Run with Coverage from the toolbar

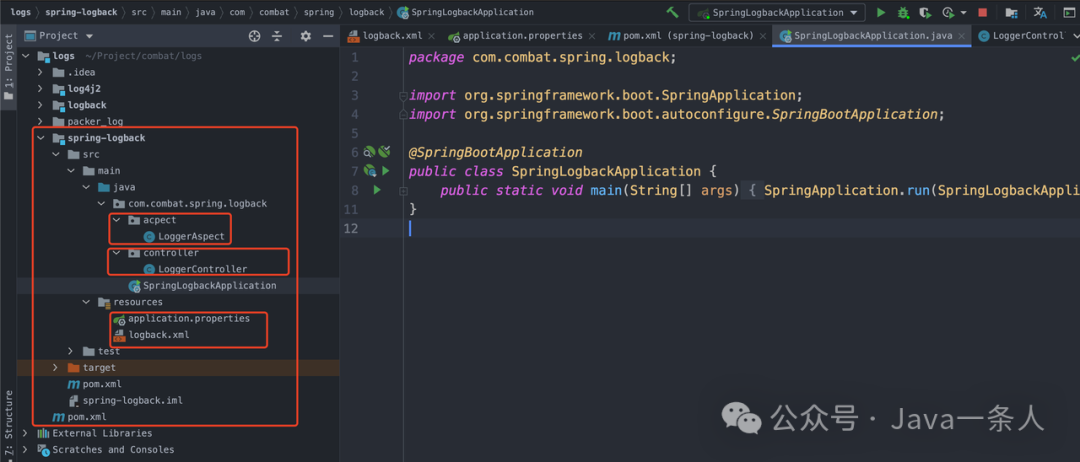click(927, 13)
